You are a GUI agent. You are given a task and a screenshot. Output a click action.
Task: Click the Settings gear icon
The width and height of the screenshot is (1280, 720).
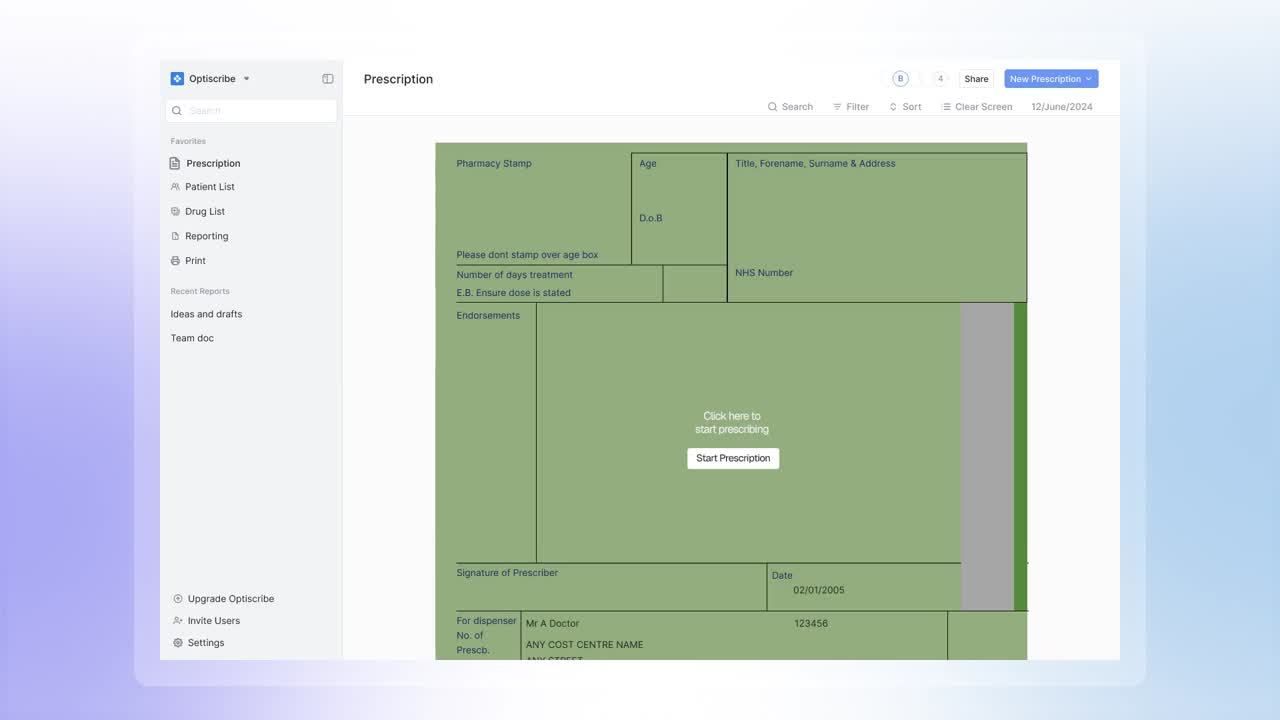pyautogui.click(x=178, y=643)
